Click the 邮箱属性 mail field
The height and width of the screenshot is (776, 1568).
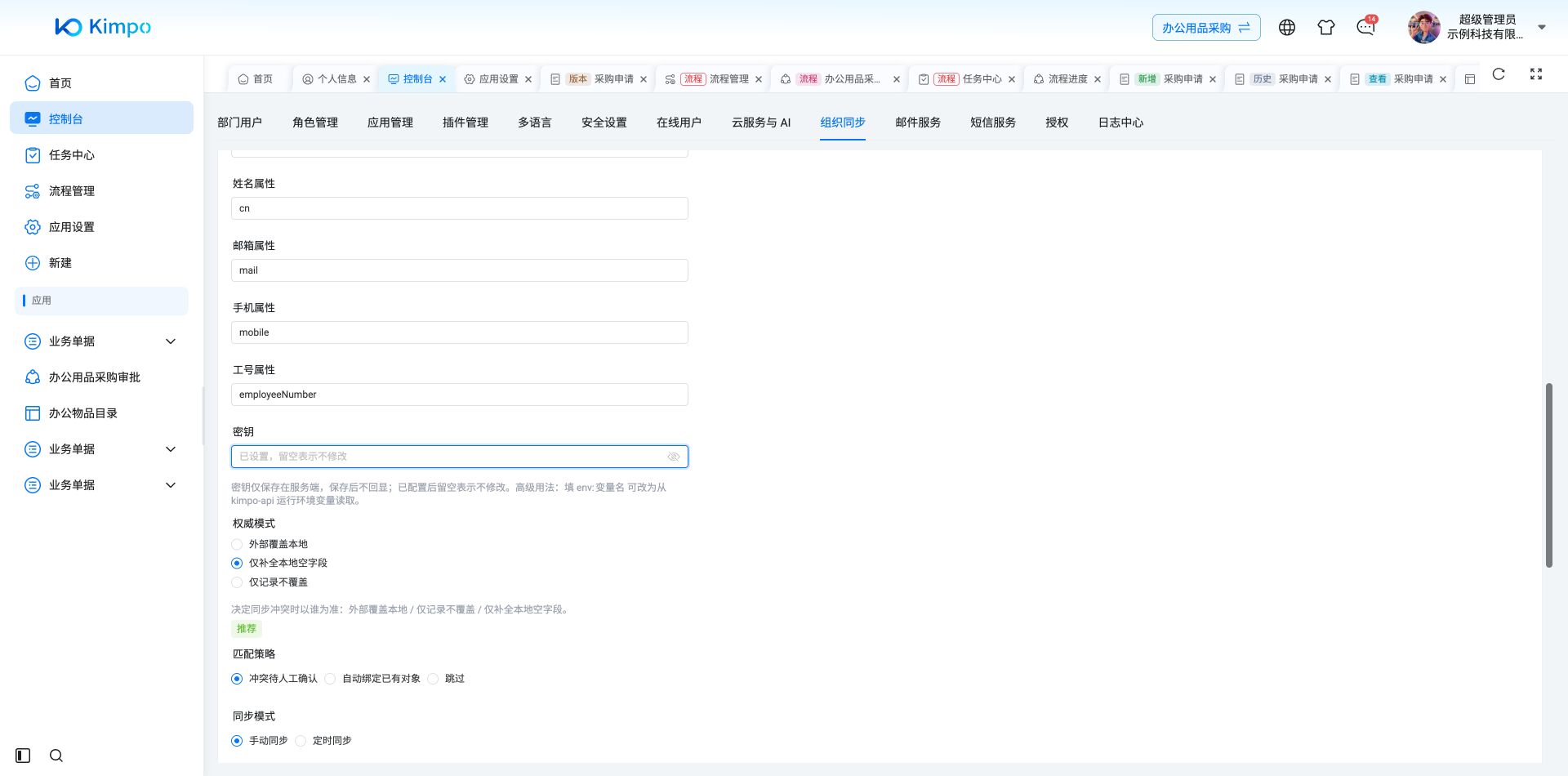pos(460,270)
